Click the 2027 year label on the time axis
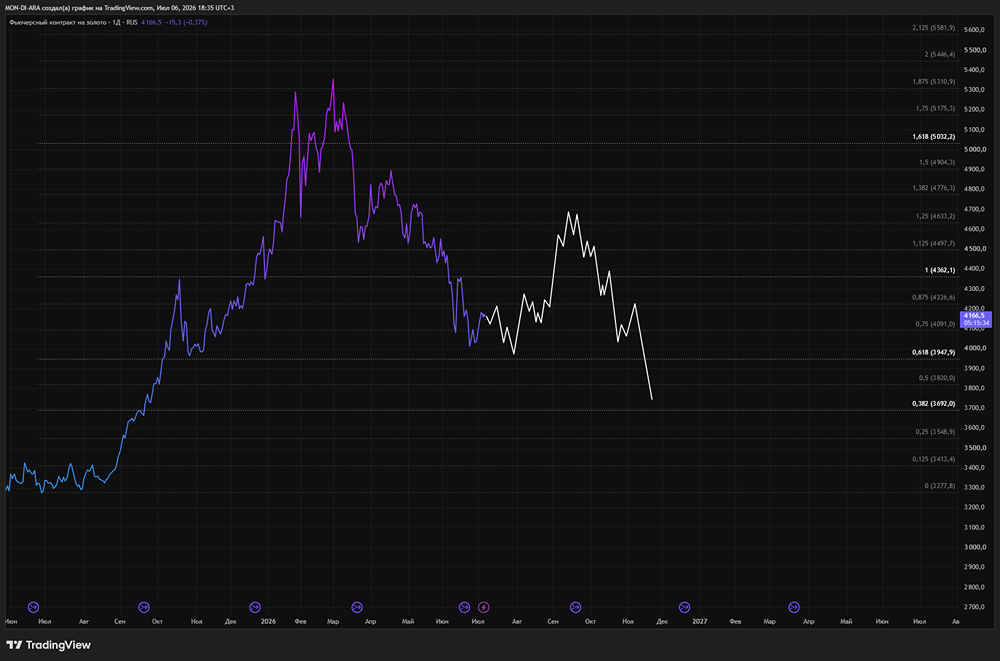This screenshot has width=1000, height=661. tap(700, 621)
